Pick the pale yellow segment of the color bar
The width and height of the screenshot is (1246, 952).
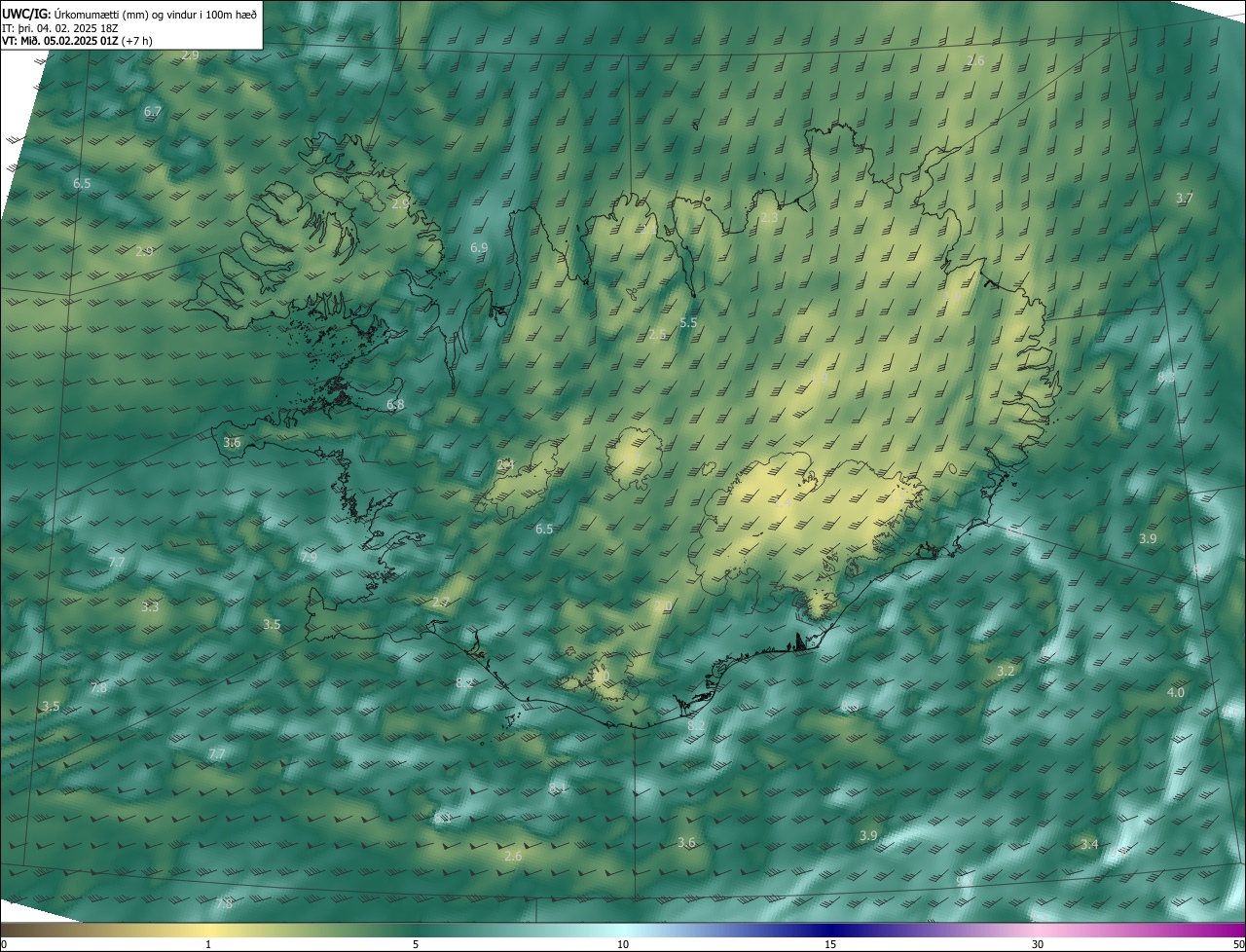[208, 931]
